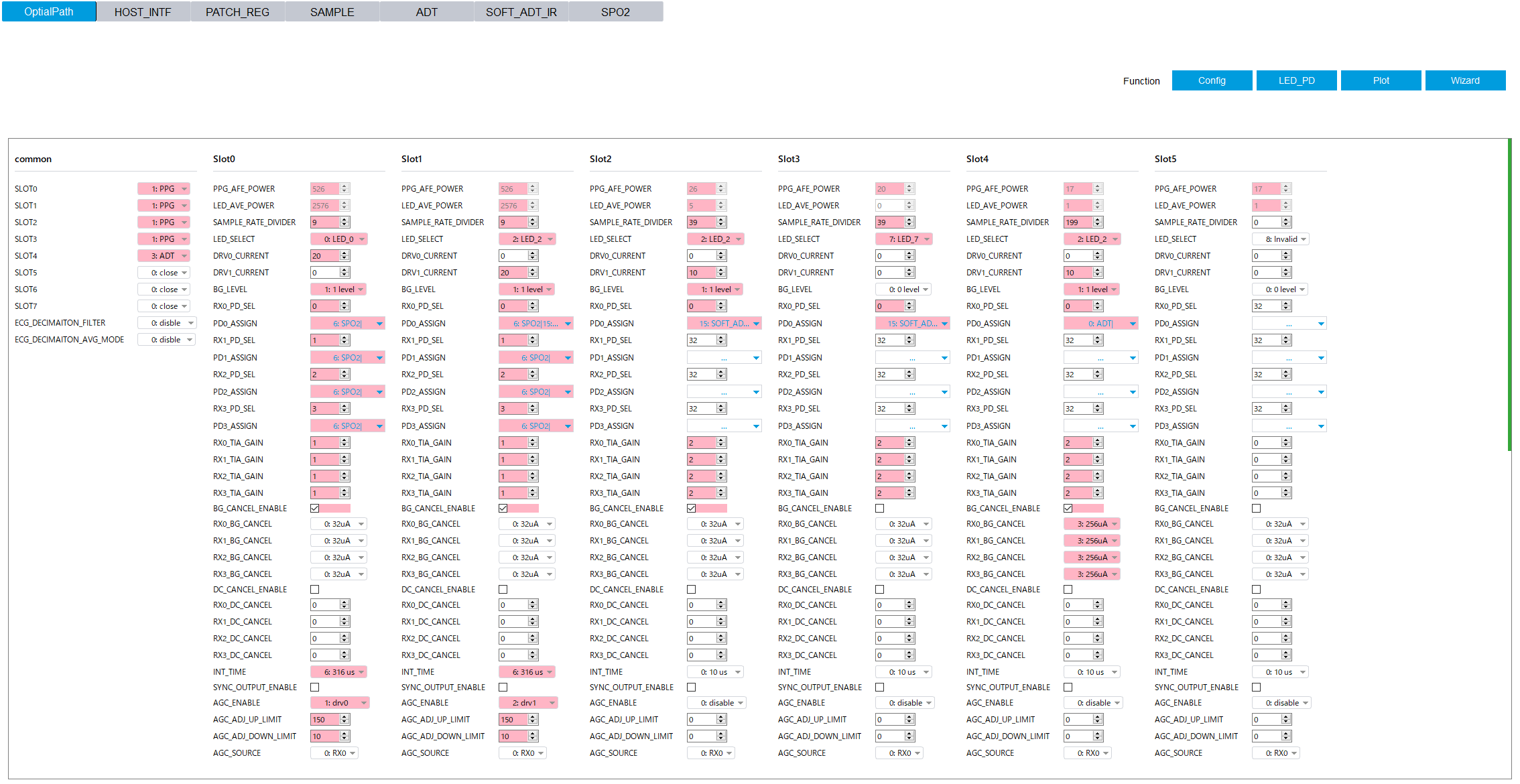This screenshot has width=1520, height=784.
Task: Open Slot0 PD0_ASSIGN blue arrow dropdown
Action: pos(379,324)
